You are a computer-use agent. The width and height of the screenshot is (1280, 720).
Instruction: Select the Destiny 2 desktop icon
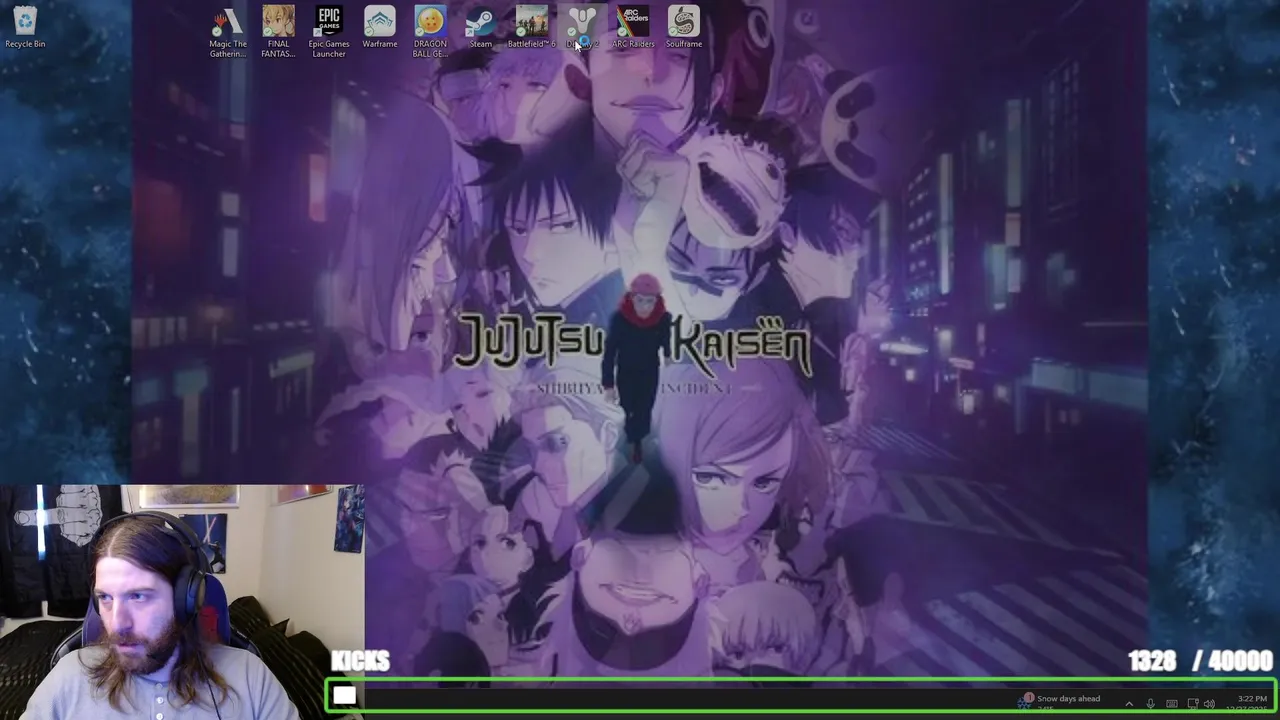(582, 27)
